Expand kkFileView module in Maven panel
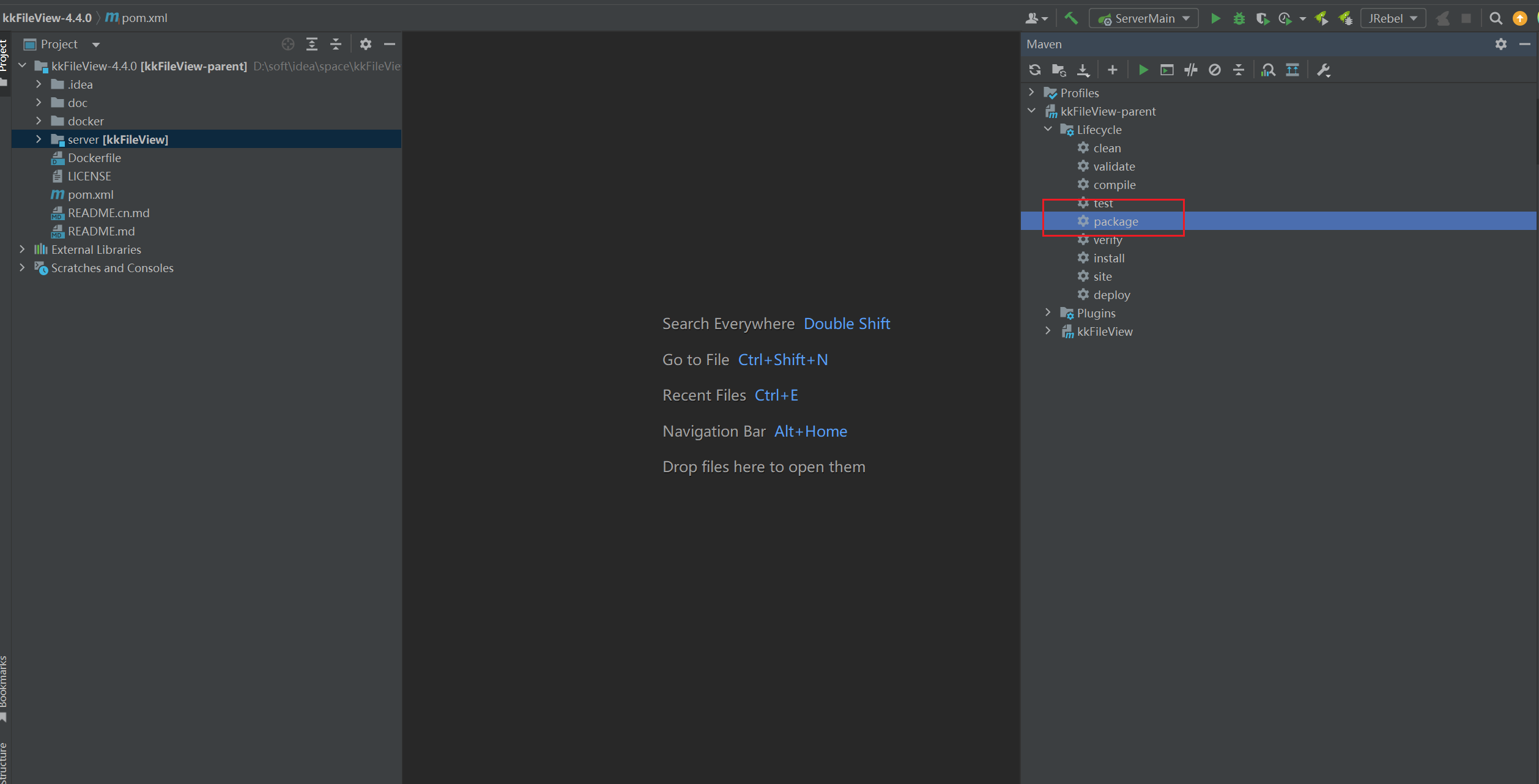 pos(1048,331)
